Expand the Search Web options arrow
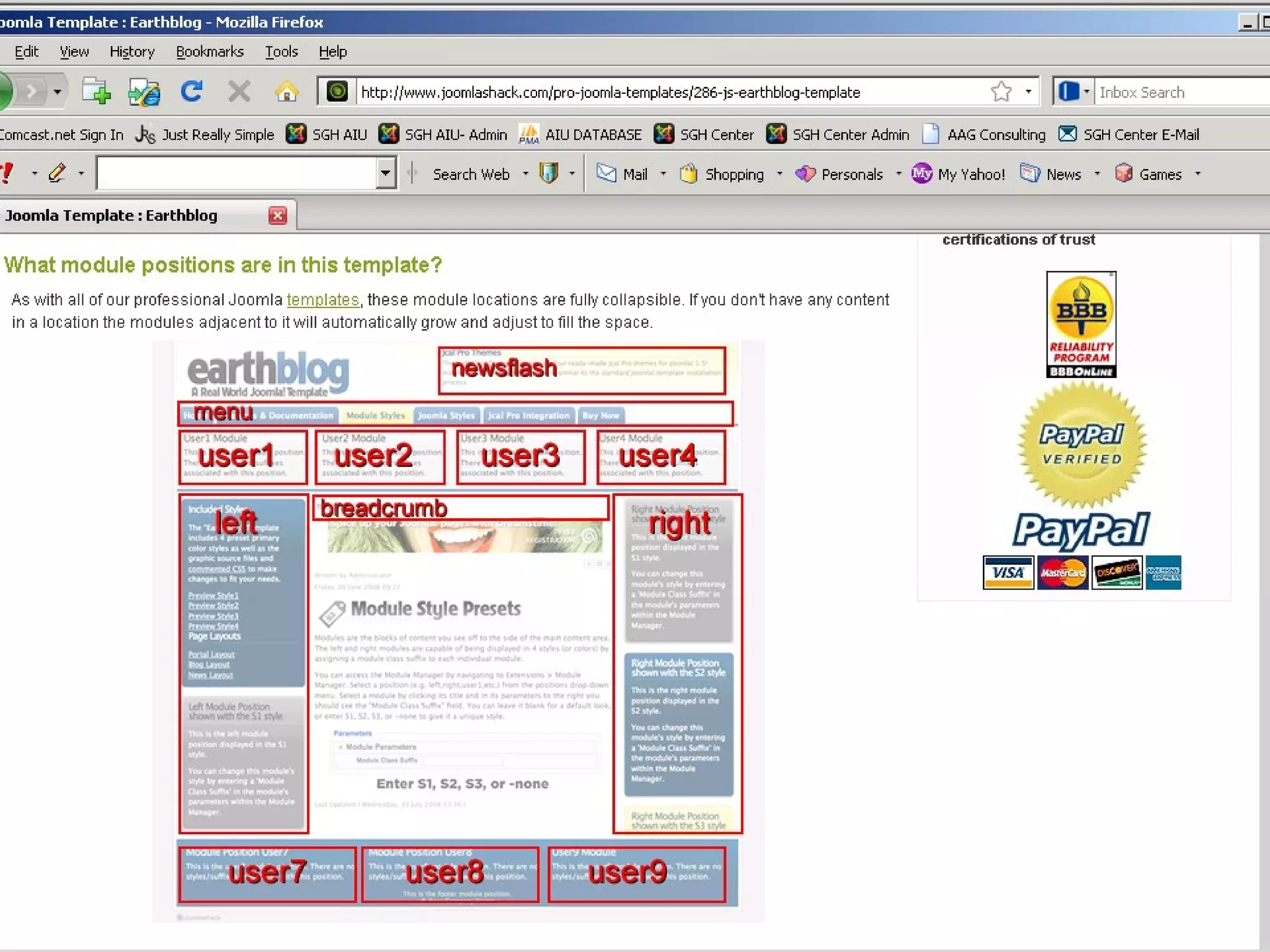1270x952 pixels. coord(525,174)
